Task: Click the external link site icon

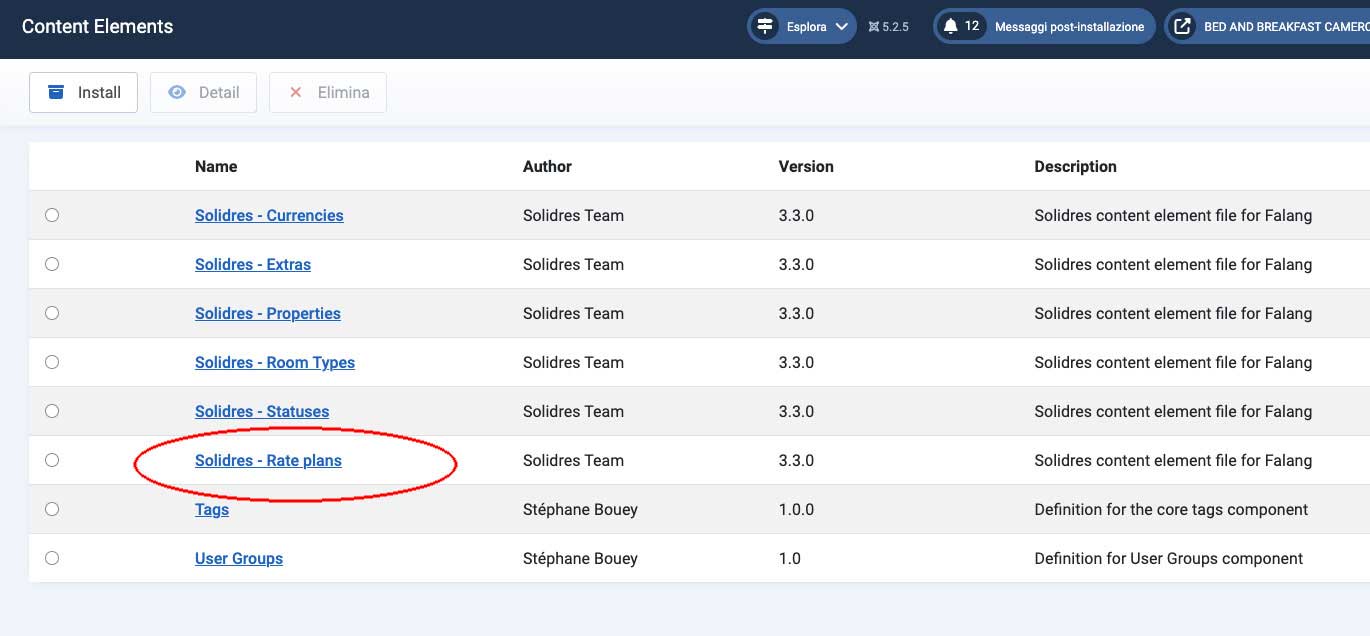Action: click(1182, 27)
